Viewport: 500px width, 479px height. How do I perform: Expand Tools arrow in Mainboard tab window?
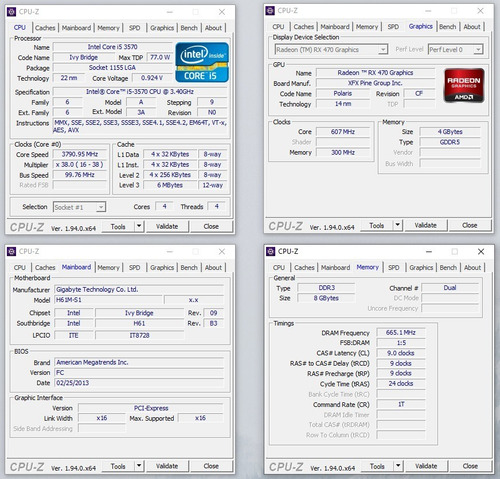(139, 466)
